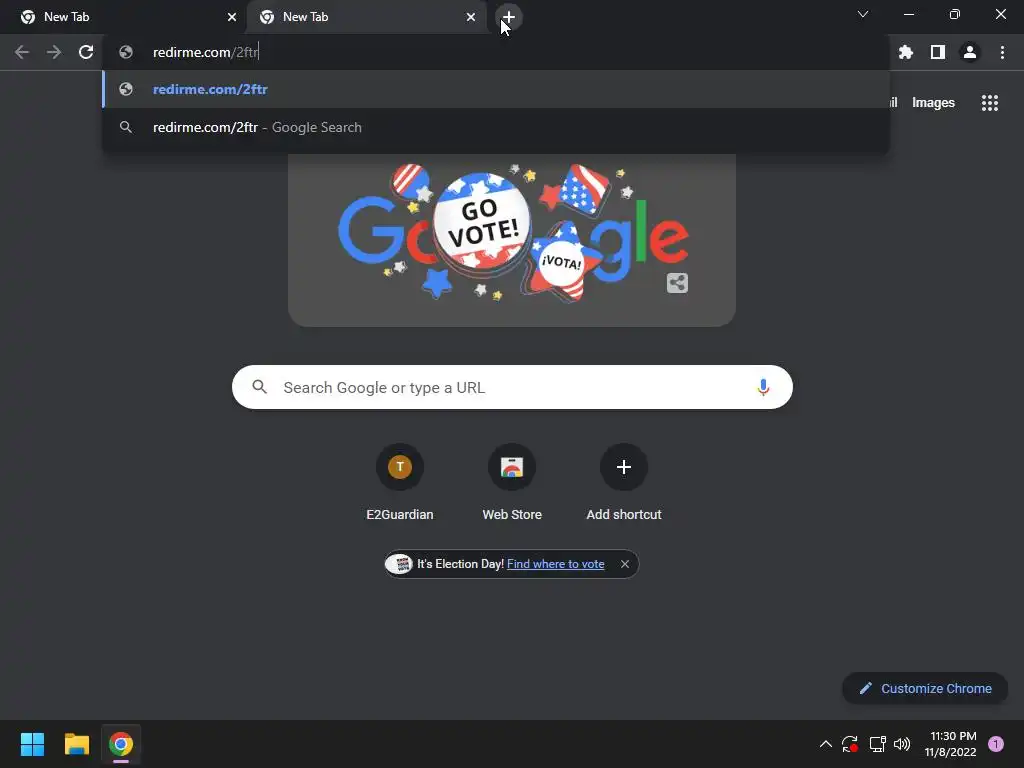Close the second New Tab
The width and height of the screenshot is (1024, 768).
click(471, 17)
